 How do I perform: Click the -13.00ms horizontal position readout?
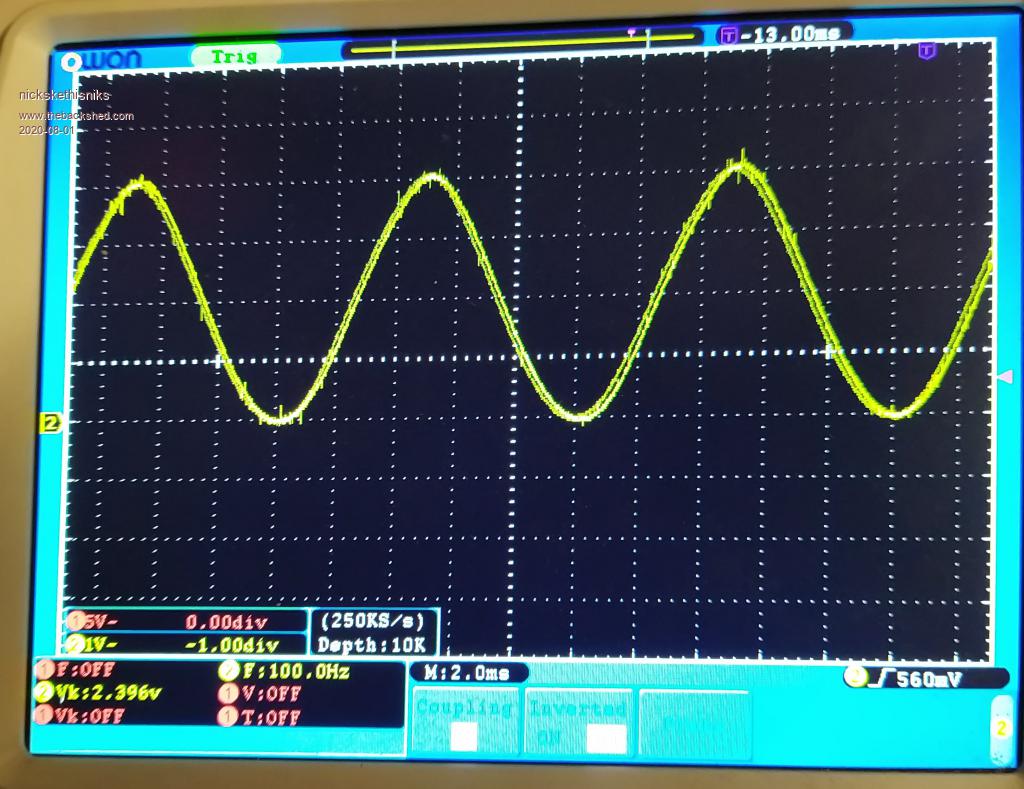point(786,34)
